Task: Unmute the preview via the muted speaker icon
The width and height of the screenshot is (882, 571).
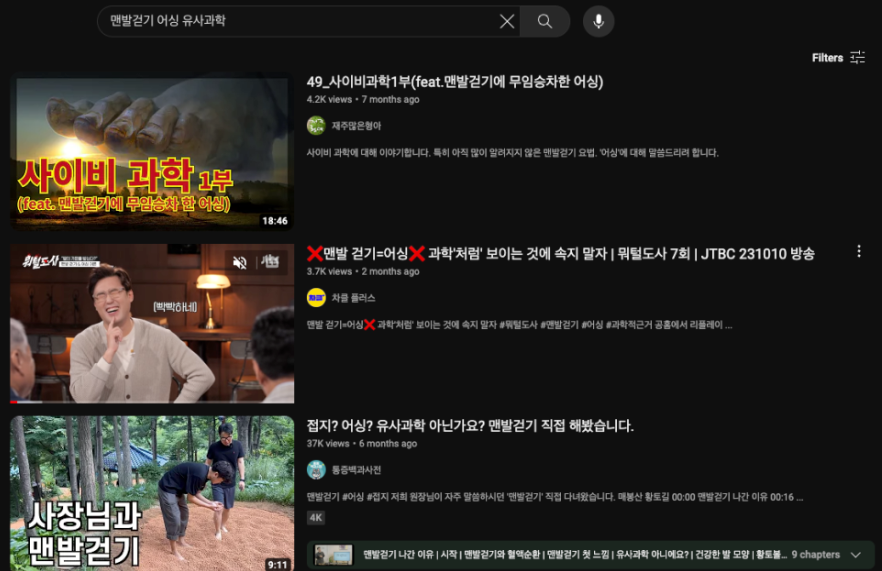Action: point(240,262)
